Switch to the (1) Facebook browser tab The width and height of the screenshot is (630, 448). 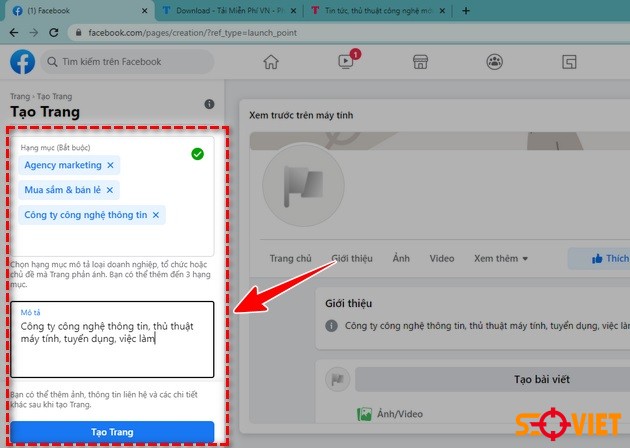click(78, 11)
